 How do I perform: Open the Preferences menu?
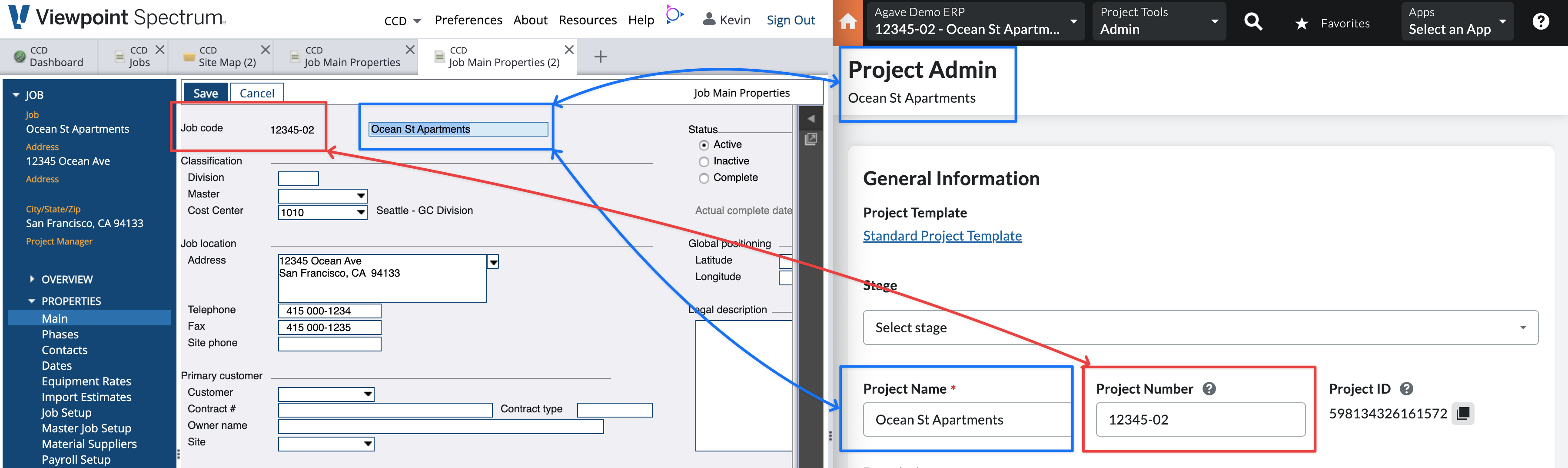(468, 20)
